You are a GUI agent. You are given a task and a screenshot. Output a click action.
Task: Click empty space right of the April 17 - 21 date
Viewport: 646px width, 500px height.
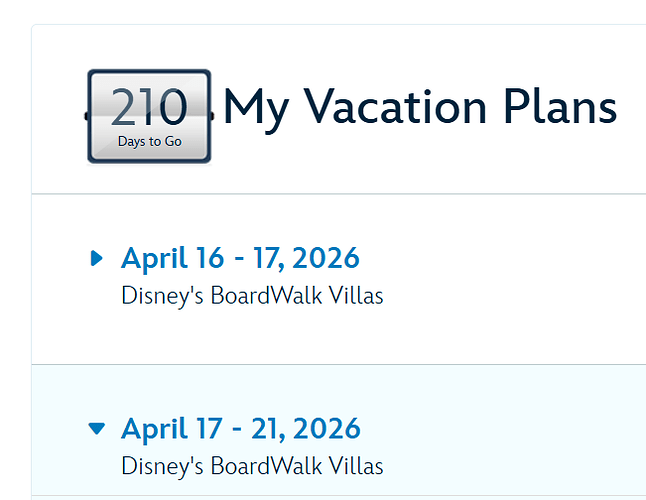500,429
